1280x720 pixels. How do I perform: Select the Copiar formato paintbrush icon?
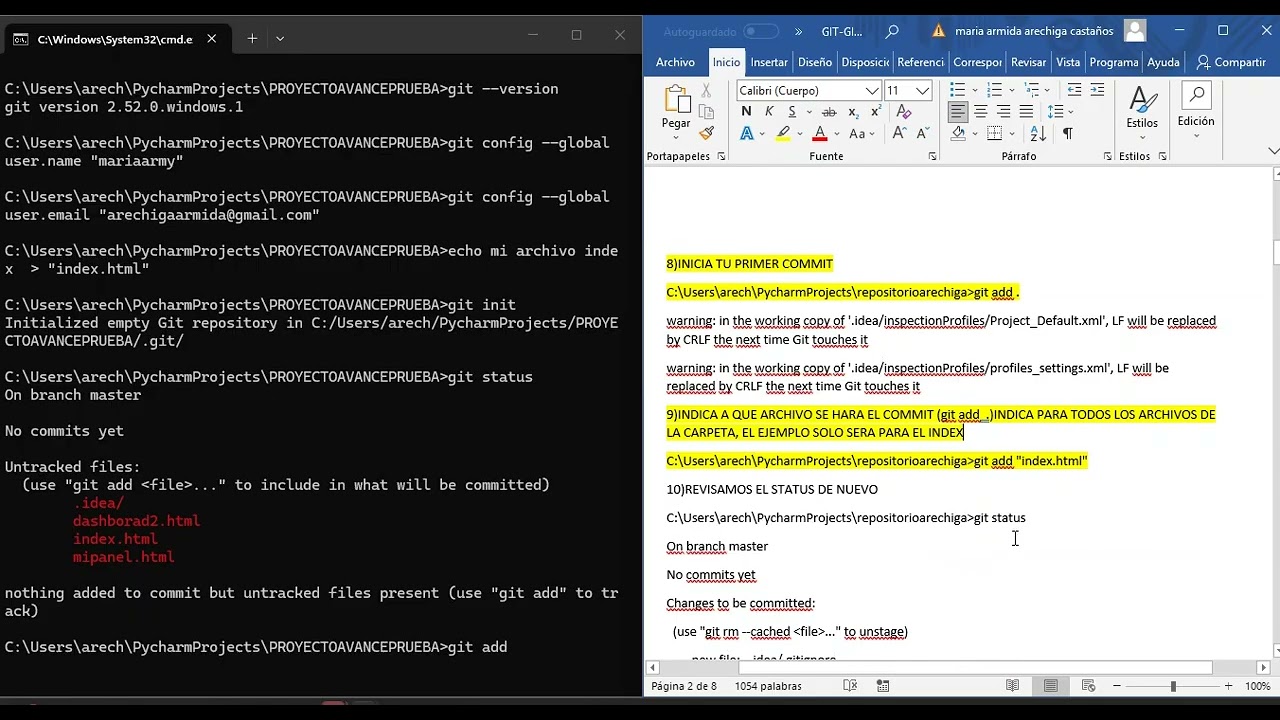pyautogui.click(x=706, y=132)
